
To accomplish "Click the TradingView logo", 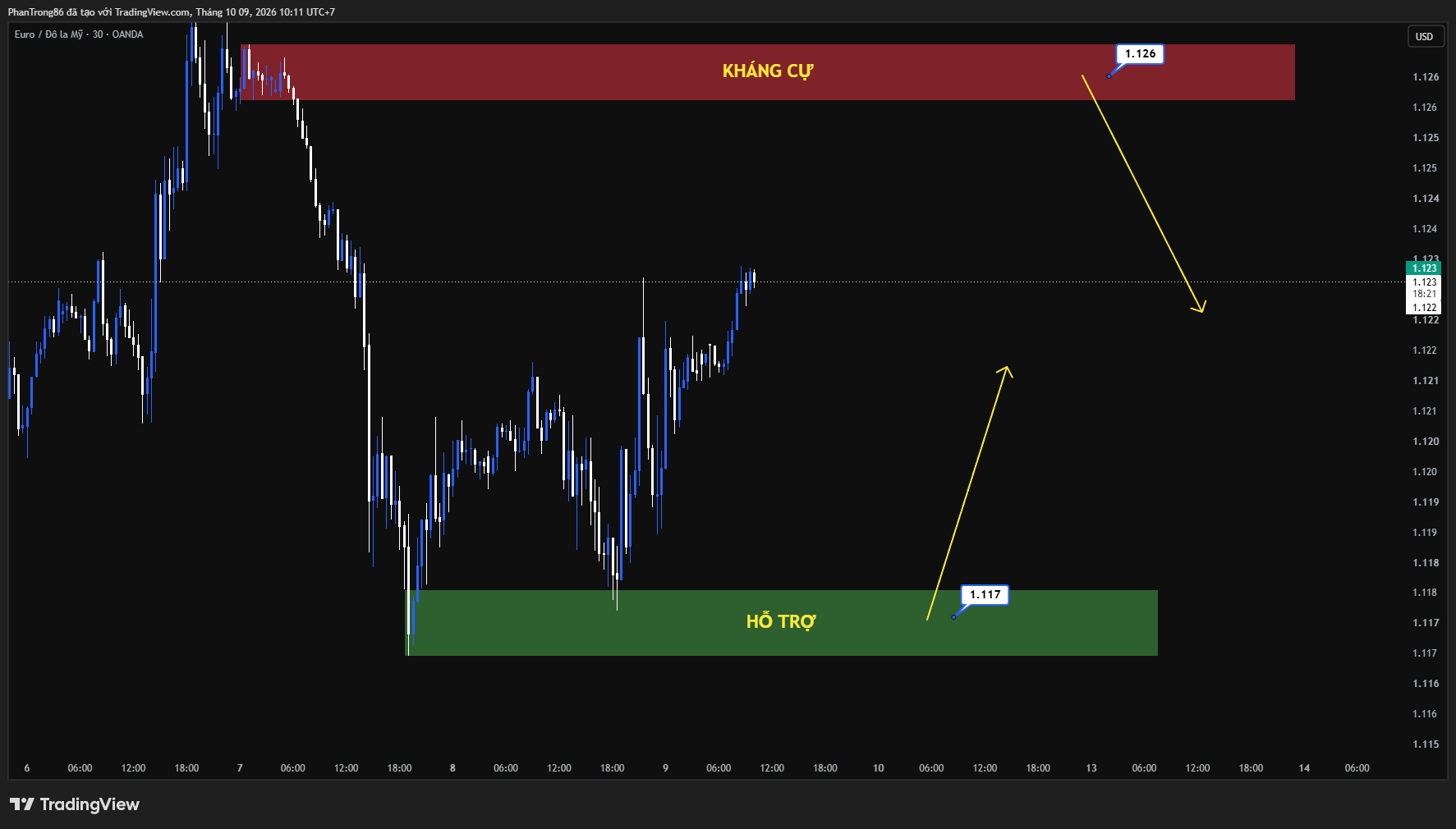I will point(75,804).
